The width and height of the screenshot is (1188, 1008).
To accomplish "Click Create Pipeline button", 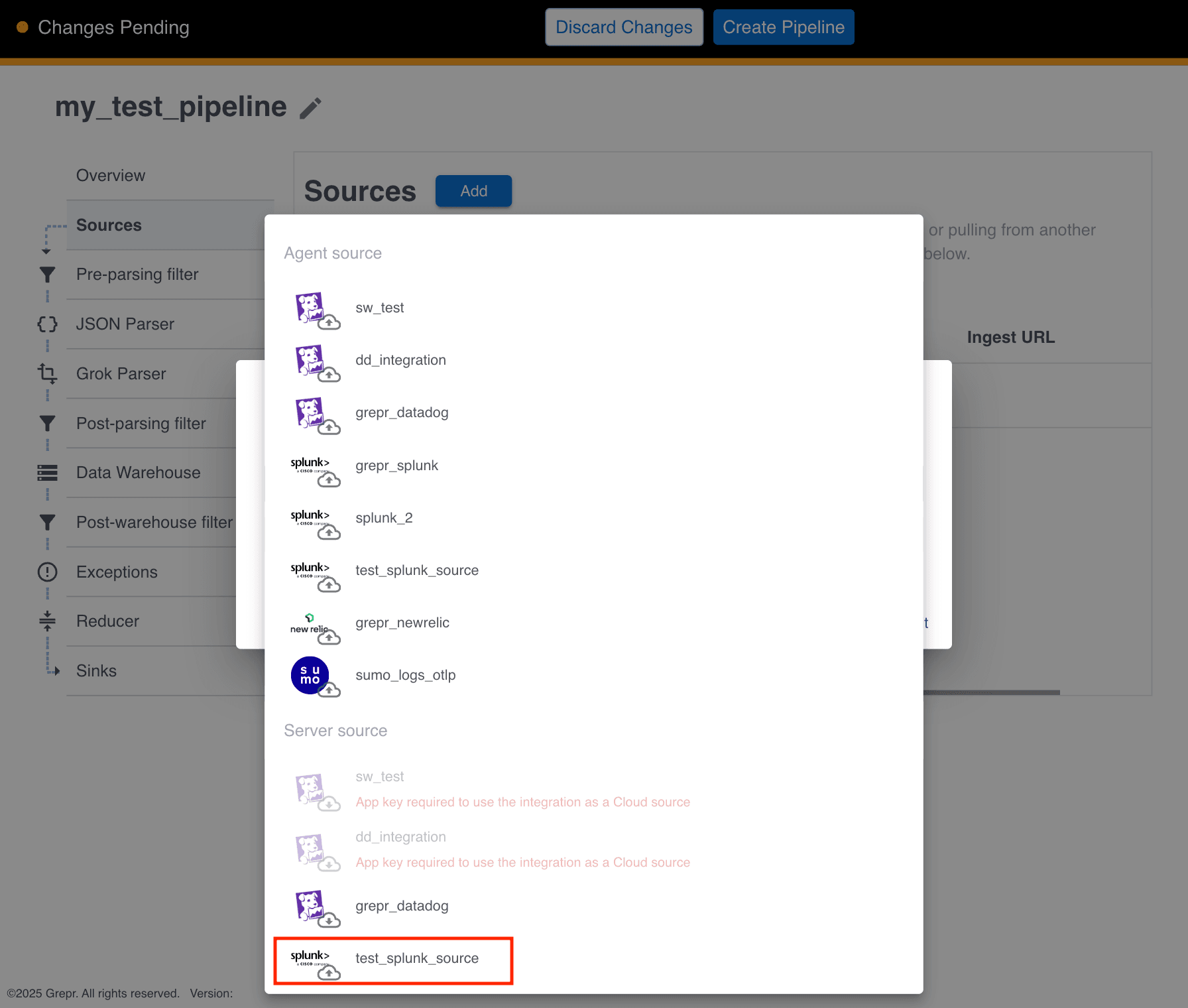I will click(784, 27).
